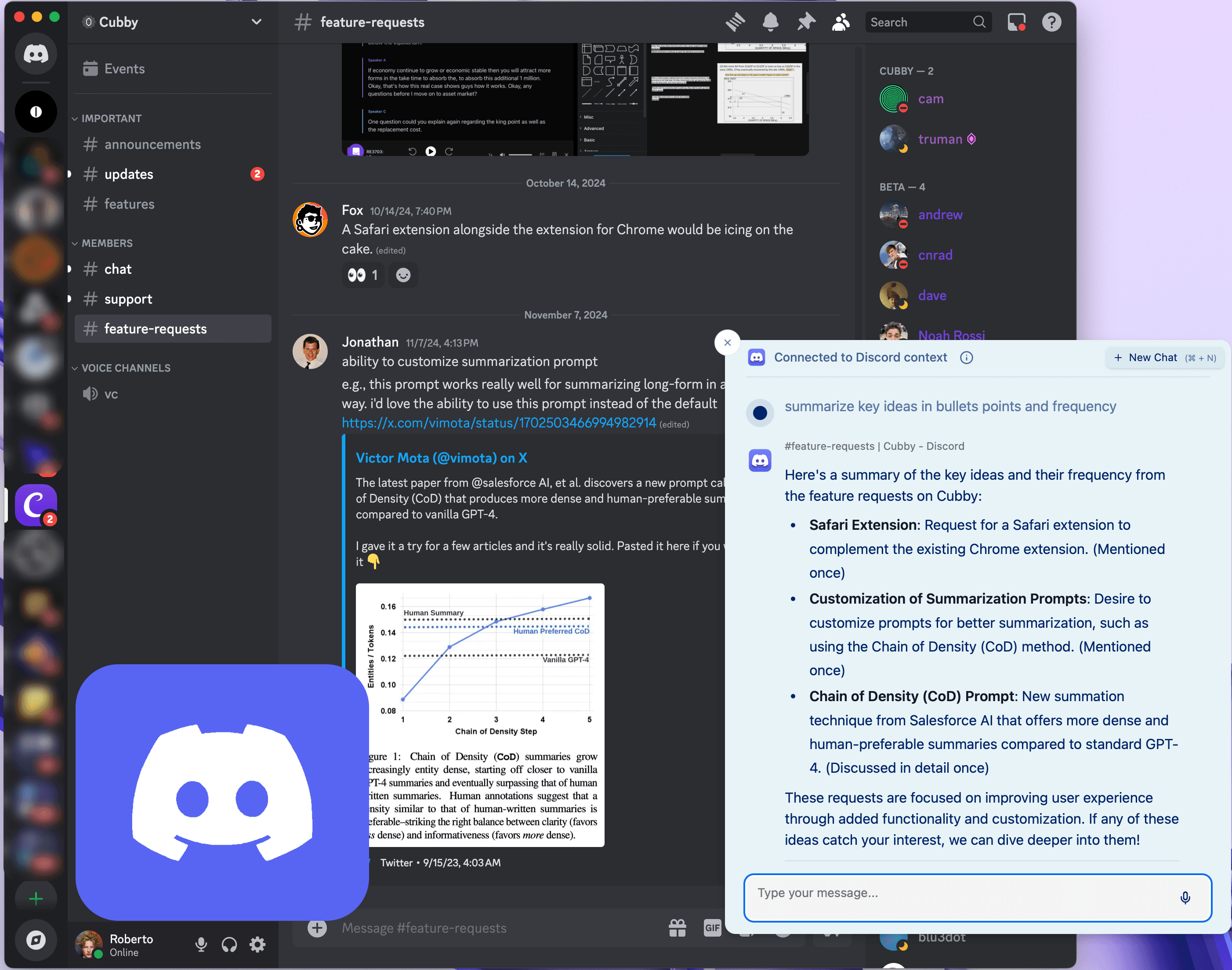The height and width of the screenshot is (970, 1232).
Task: Click Fox's username in the message
Action: [x=352, y=211]
